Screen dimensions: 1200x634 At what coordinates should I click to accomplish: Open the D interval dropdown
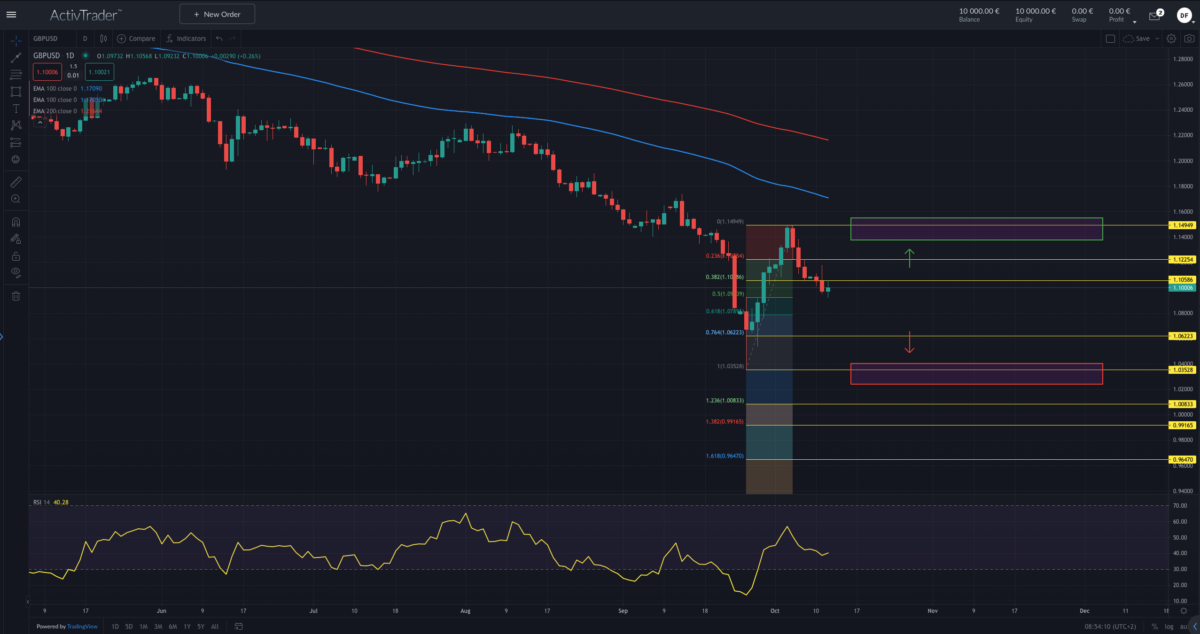(x=86, y=38)
